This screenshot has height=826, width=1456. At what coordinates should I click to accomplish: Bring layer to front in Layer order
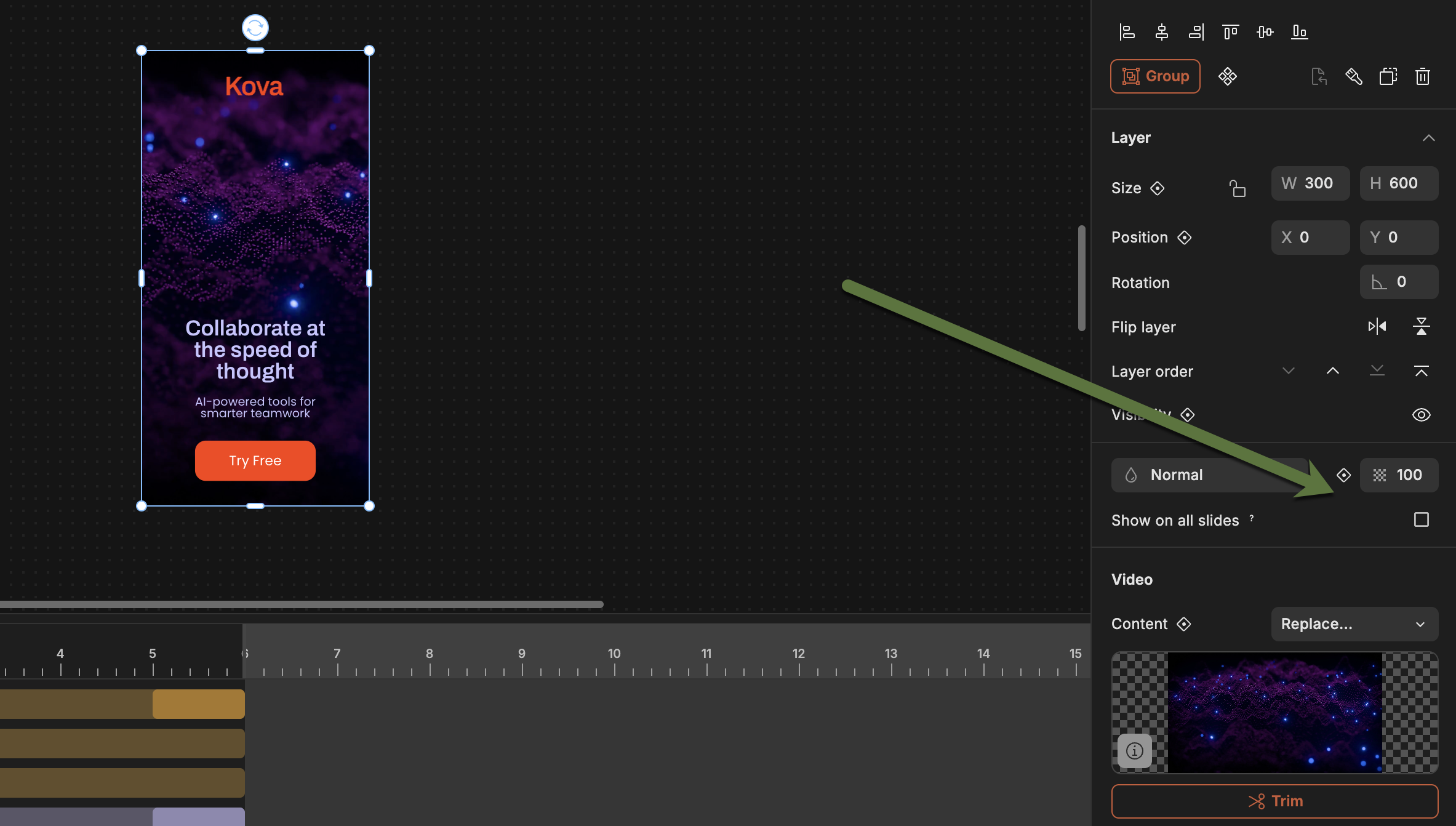(x=1421, y=371)
